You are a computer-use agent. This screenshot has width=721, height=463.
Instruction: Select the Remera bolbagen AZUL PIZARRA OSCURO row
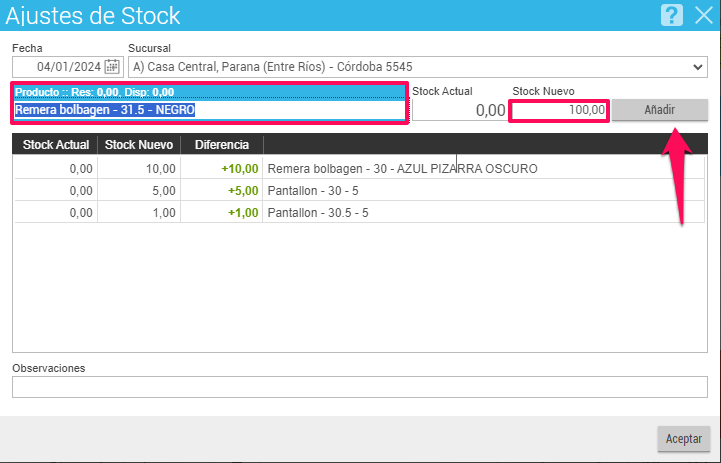click(x=360, y=169)
